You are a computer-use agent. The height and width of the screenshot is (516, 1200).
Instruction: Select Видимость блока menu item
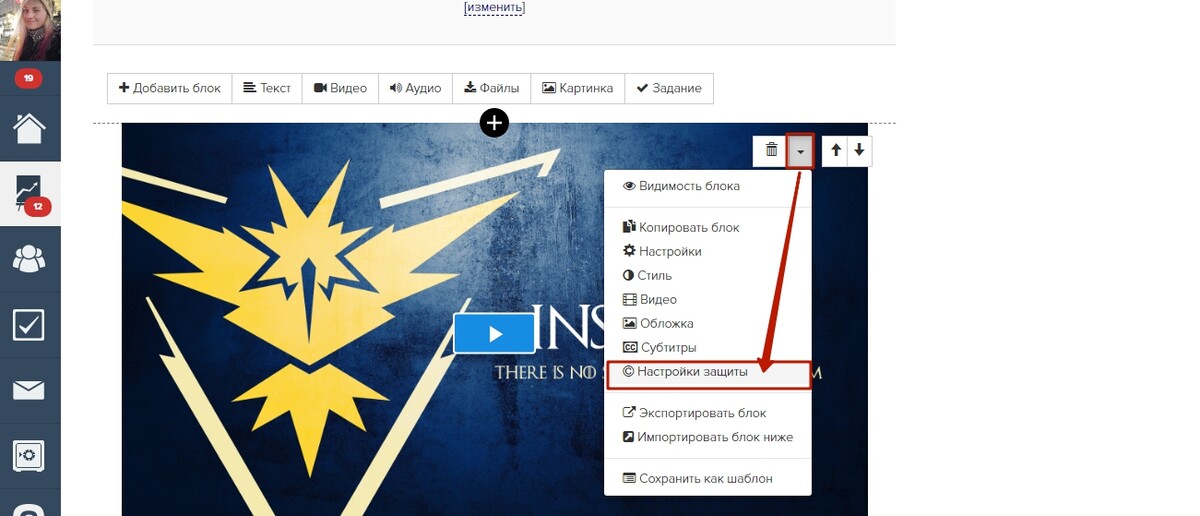point(708,186)
